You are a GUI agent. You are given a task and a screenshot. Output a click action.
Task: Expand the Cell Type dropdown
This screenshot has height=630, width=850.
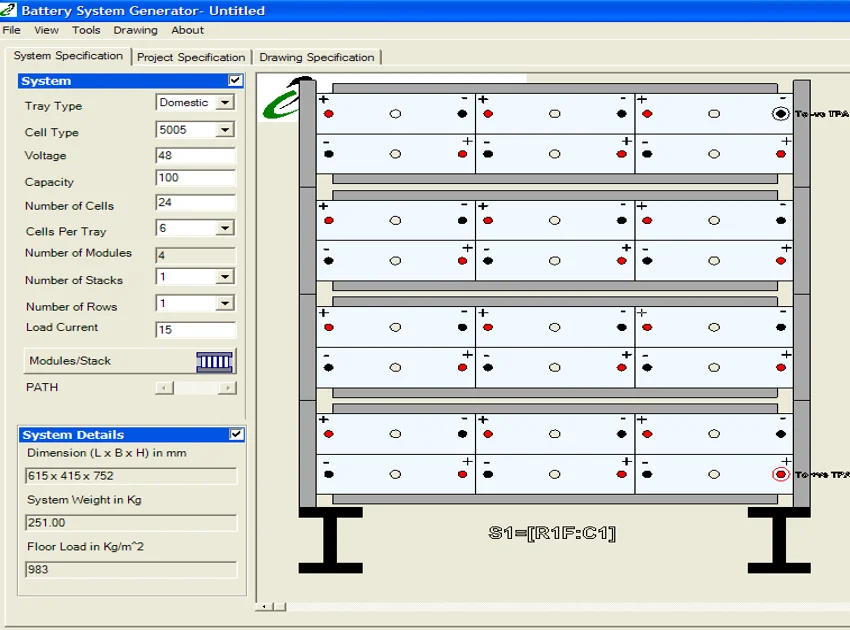pos(225,130)
